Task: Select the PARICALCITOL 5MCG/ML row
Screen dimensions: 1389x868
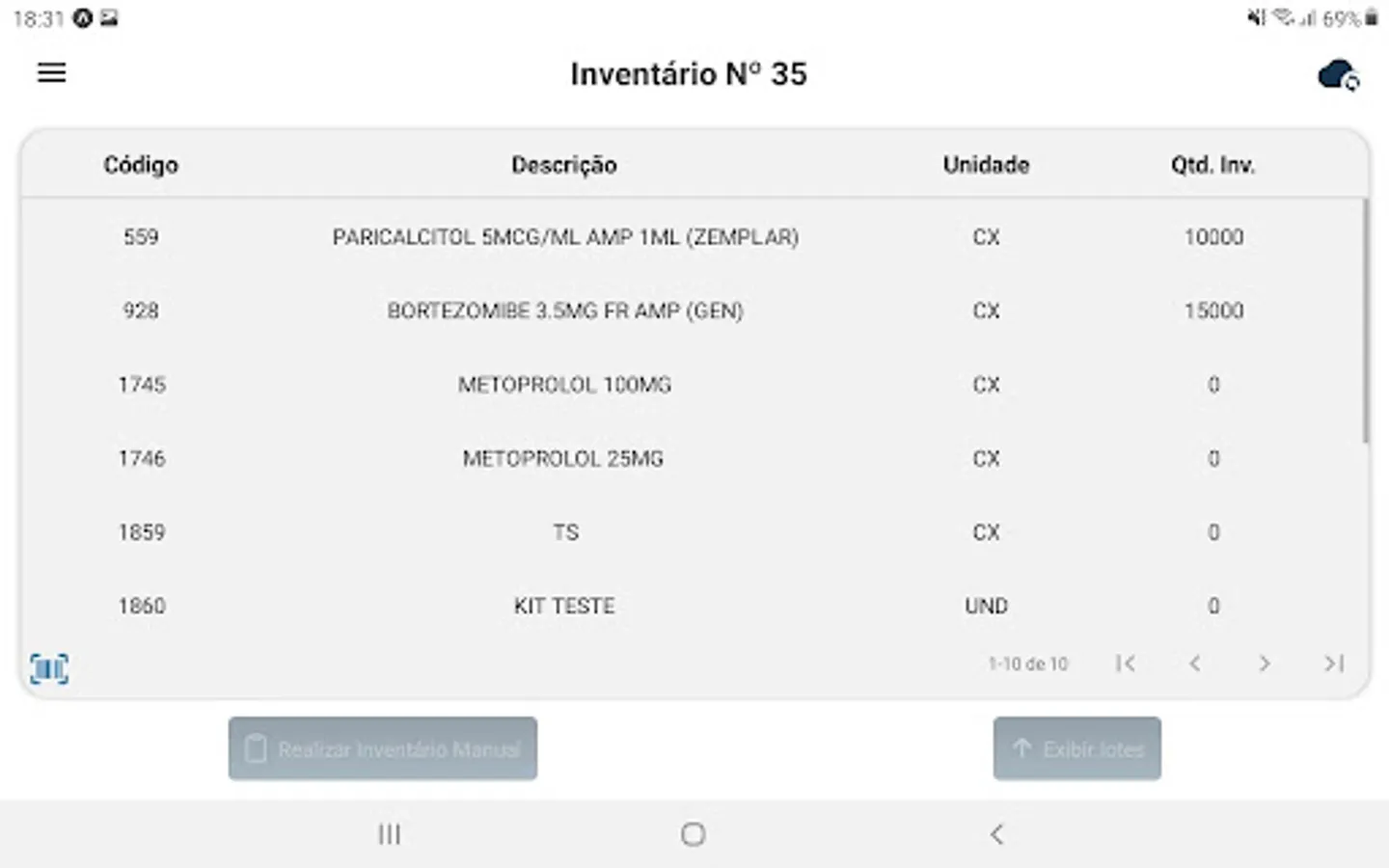Action: [565, 237]
